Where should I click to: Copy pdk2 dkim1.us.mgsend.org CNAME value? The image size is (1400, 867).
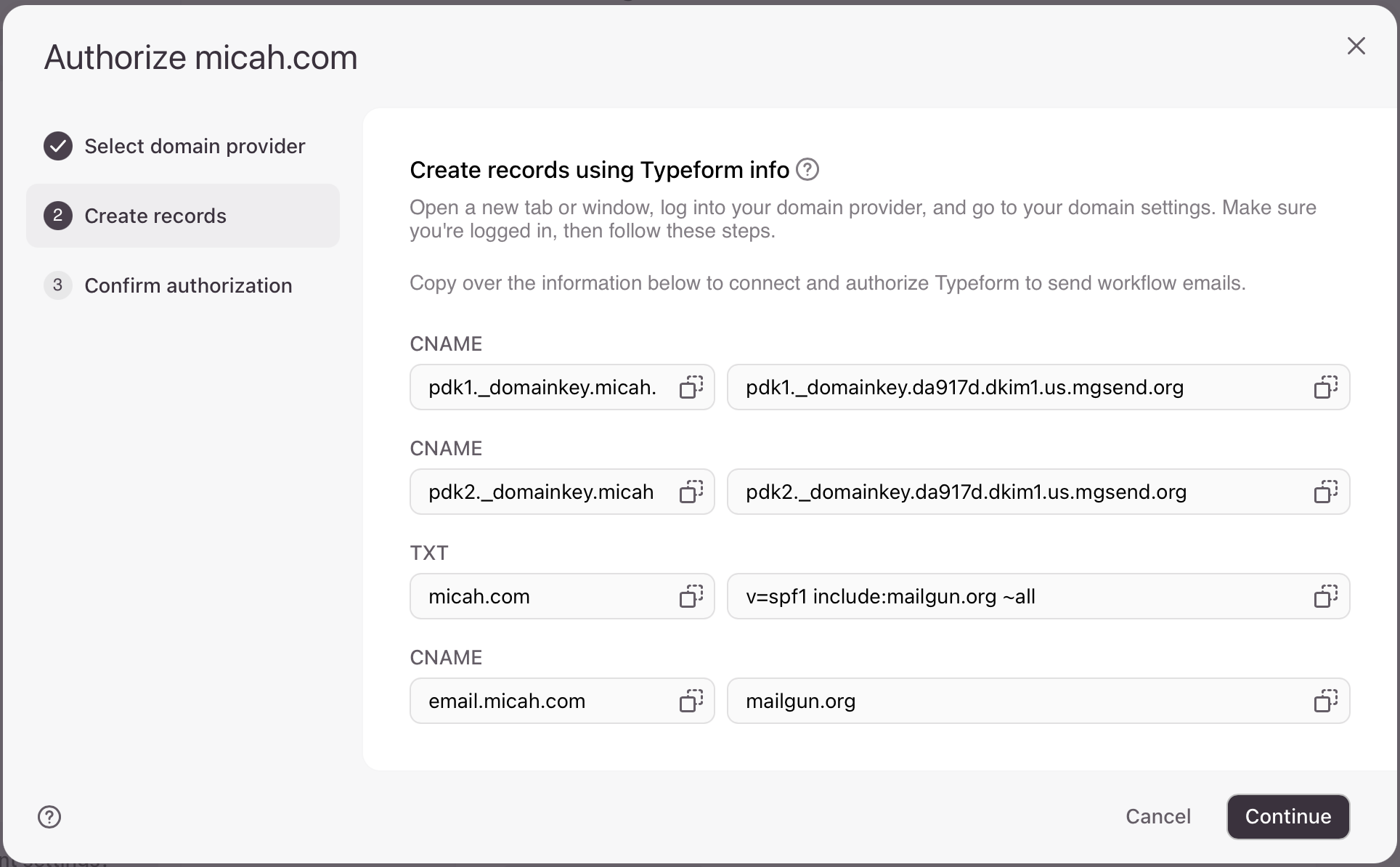1325,492
